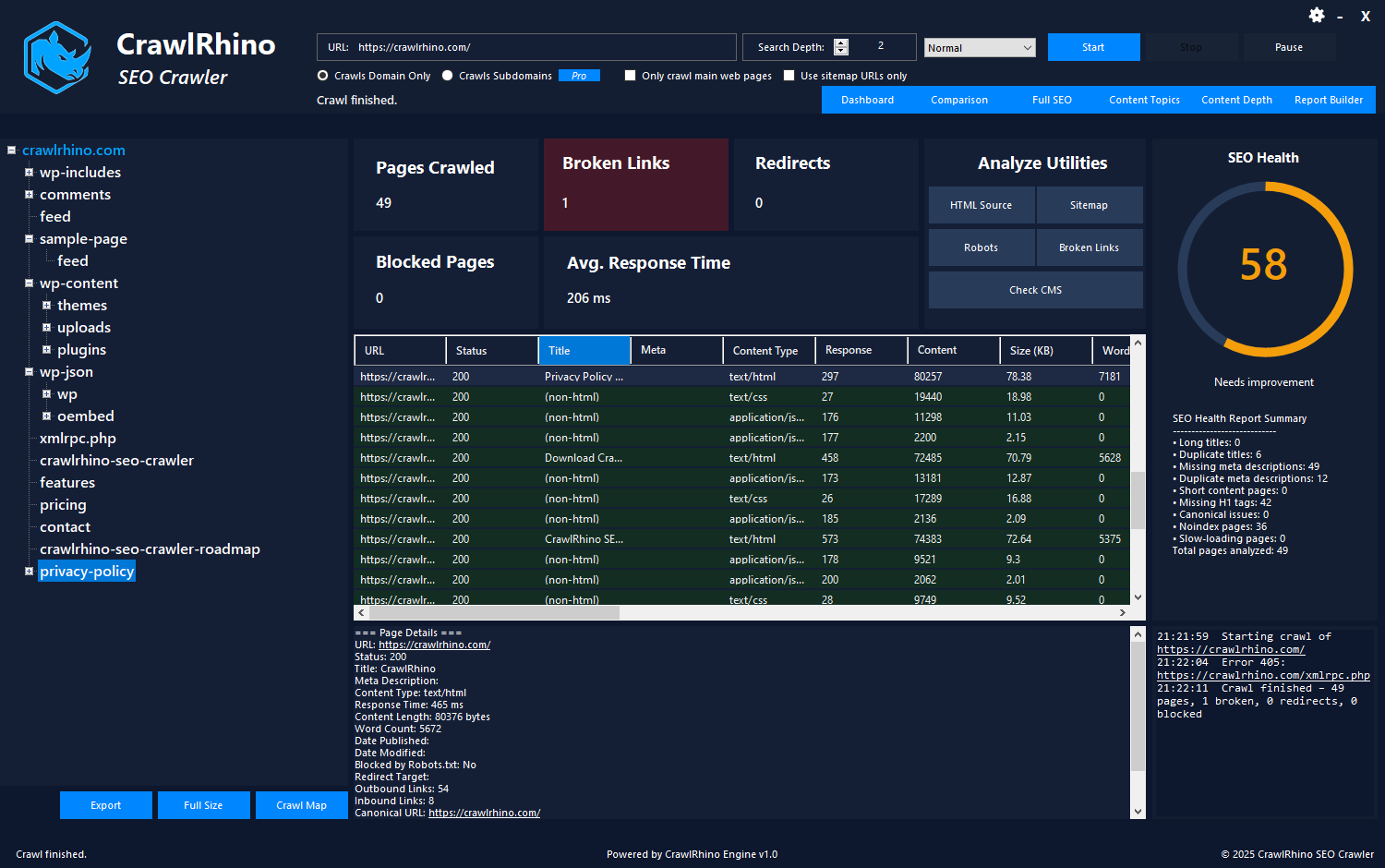Select Crawls Domain Only radio button
This screenshot has height=868, width=1385.
tap(323, 76)
